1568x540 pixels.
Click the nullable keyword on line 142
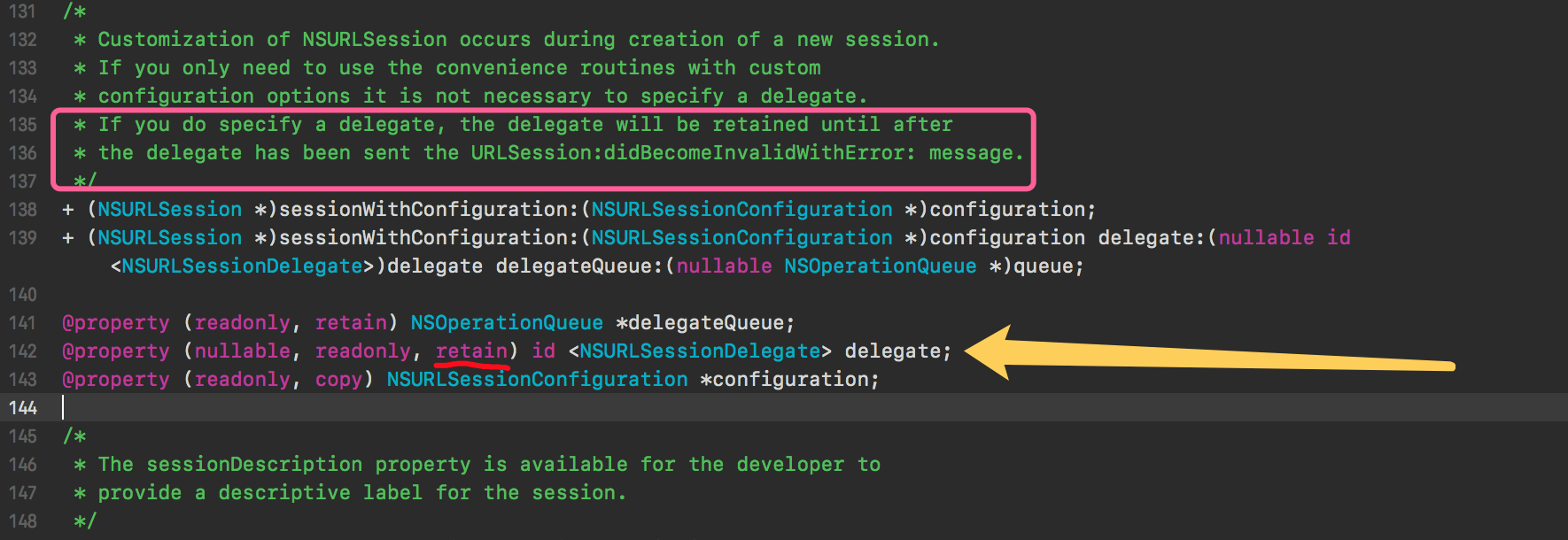(242, 351)
